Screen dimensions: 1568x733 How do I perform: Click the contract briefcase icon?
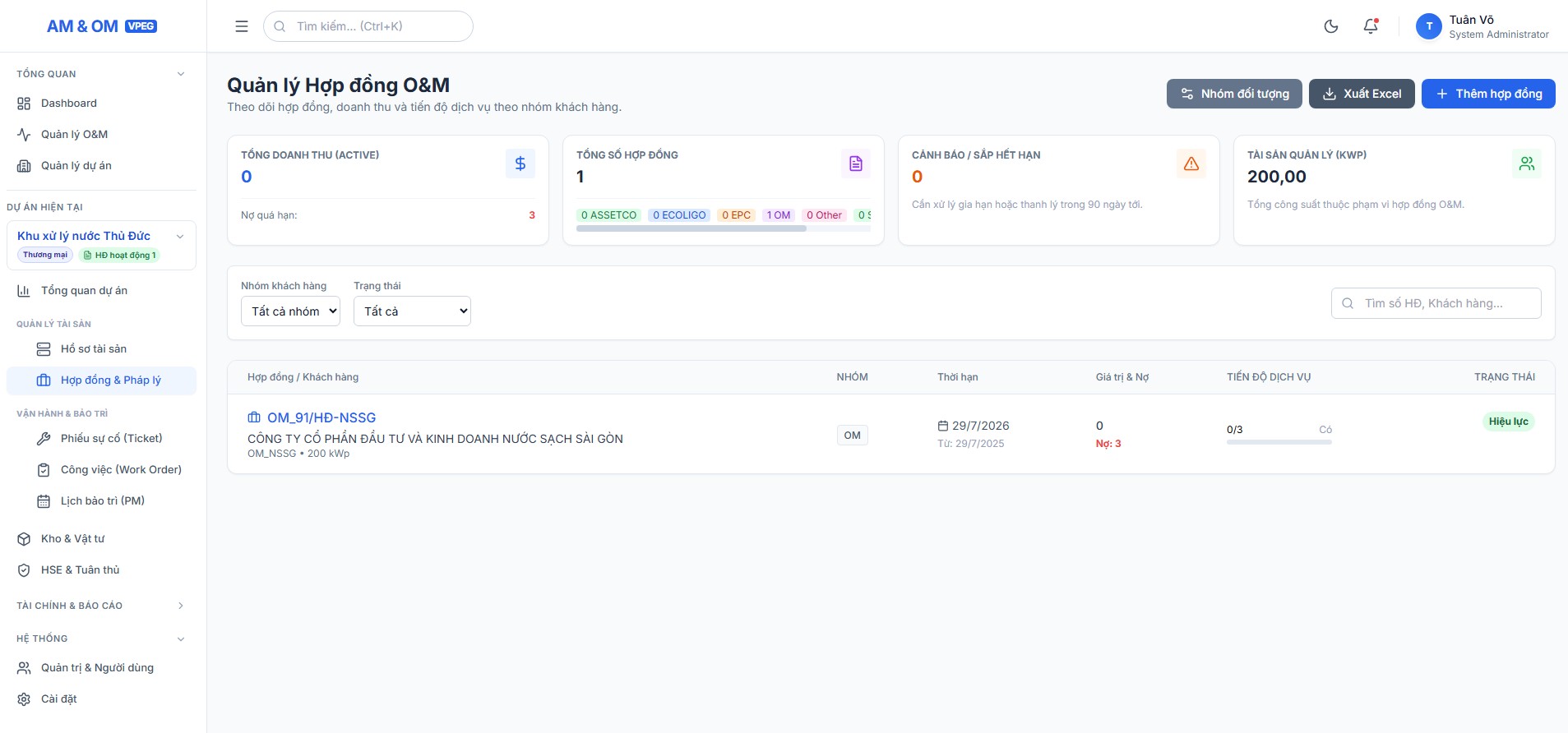tap(254, 418)
